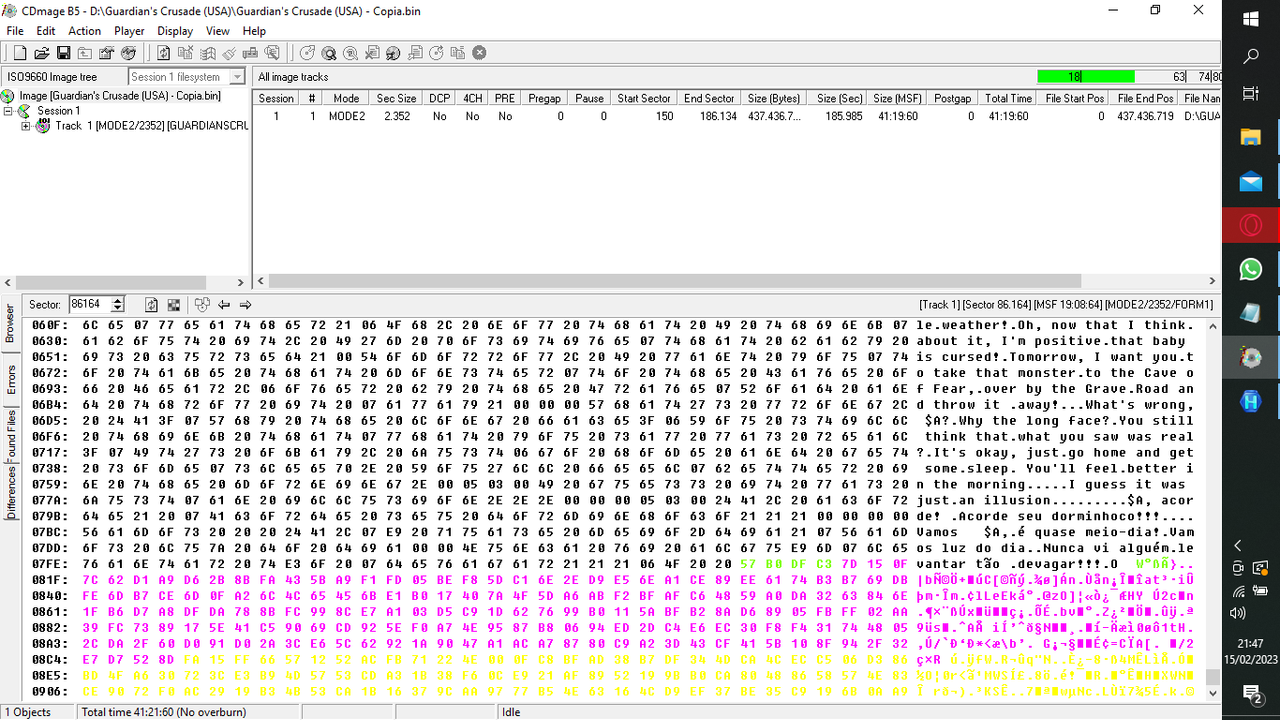Open the Session 1 filesystem dropdown
Image resolution: width=1280 pixels, height=720 pixels.
point(237,77)
